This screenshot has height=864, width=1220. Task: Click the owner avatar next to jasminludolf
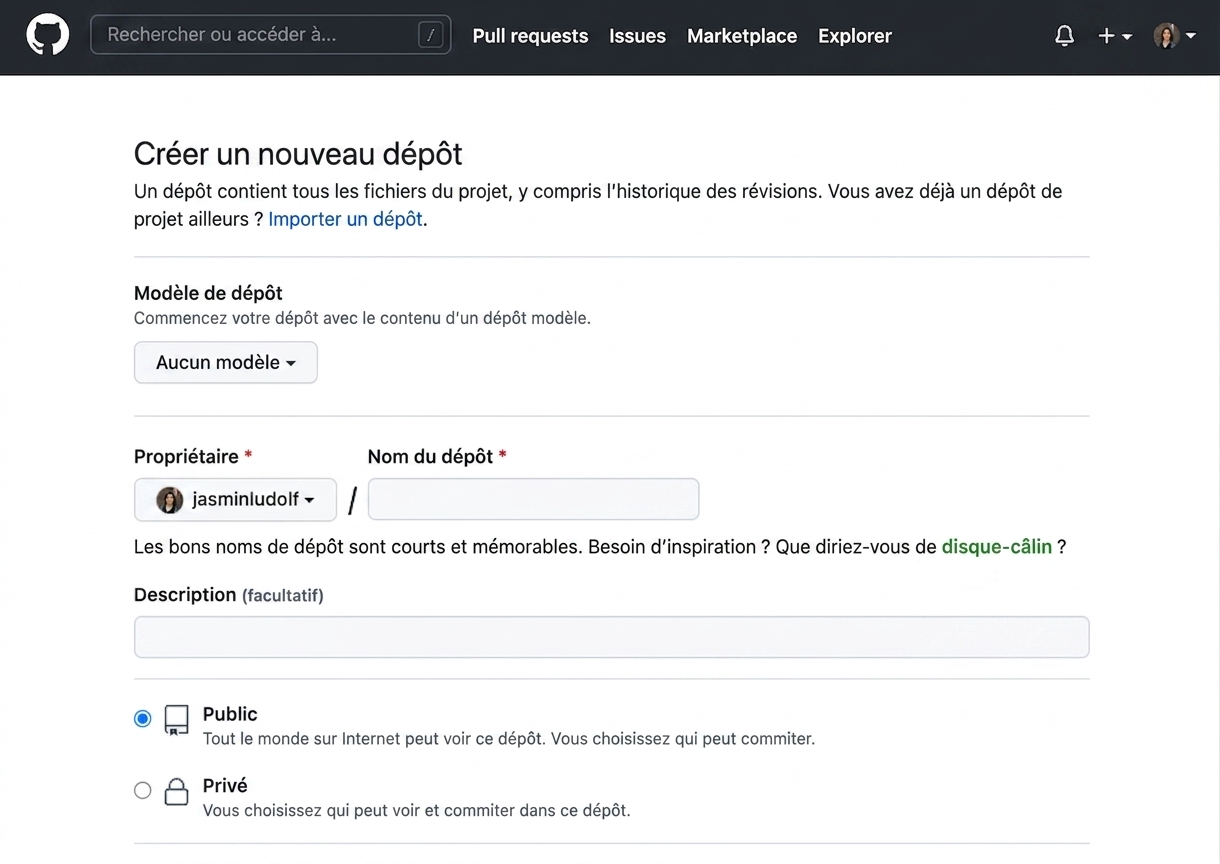[x=170, y=499]
